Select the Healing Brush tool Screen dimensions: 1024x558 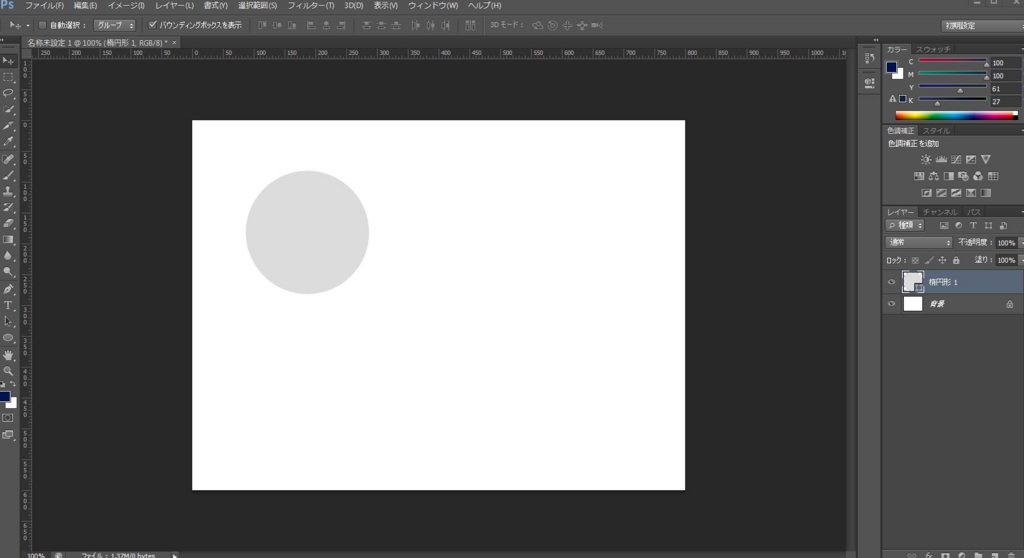(x=8, y=159)
